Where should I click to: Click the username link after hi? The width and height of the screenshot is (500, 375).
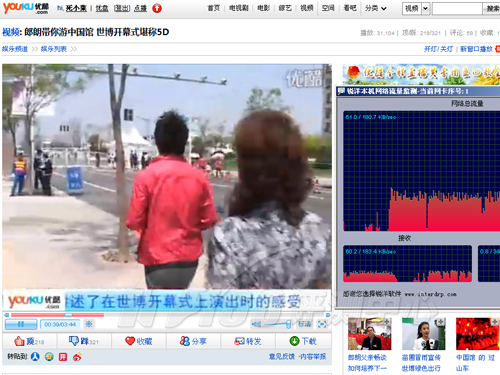[x=76, y=8]
